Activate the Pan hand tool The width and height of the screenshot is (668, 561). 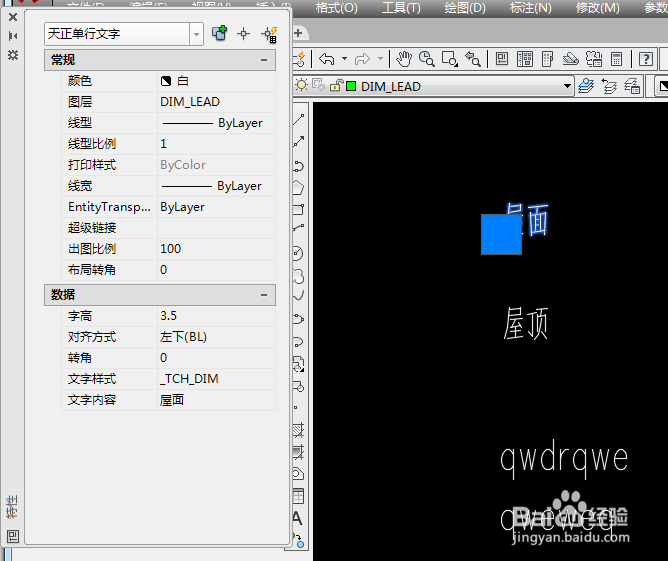click(403, 59)
